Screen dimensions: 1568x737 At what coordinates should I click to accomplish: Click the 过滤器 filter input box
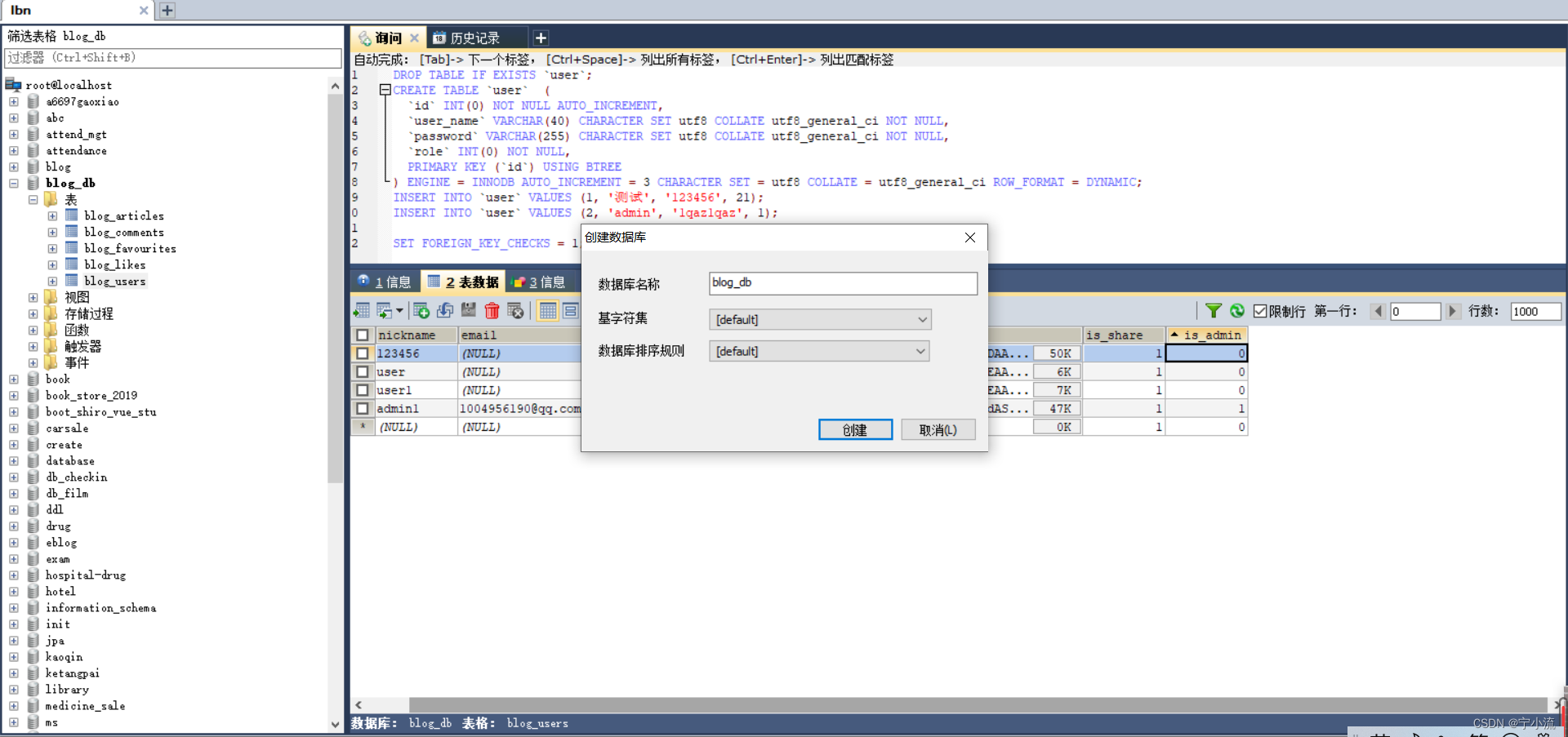point(172,58)
